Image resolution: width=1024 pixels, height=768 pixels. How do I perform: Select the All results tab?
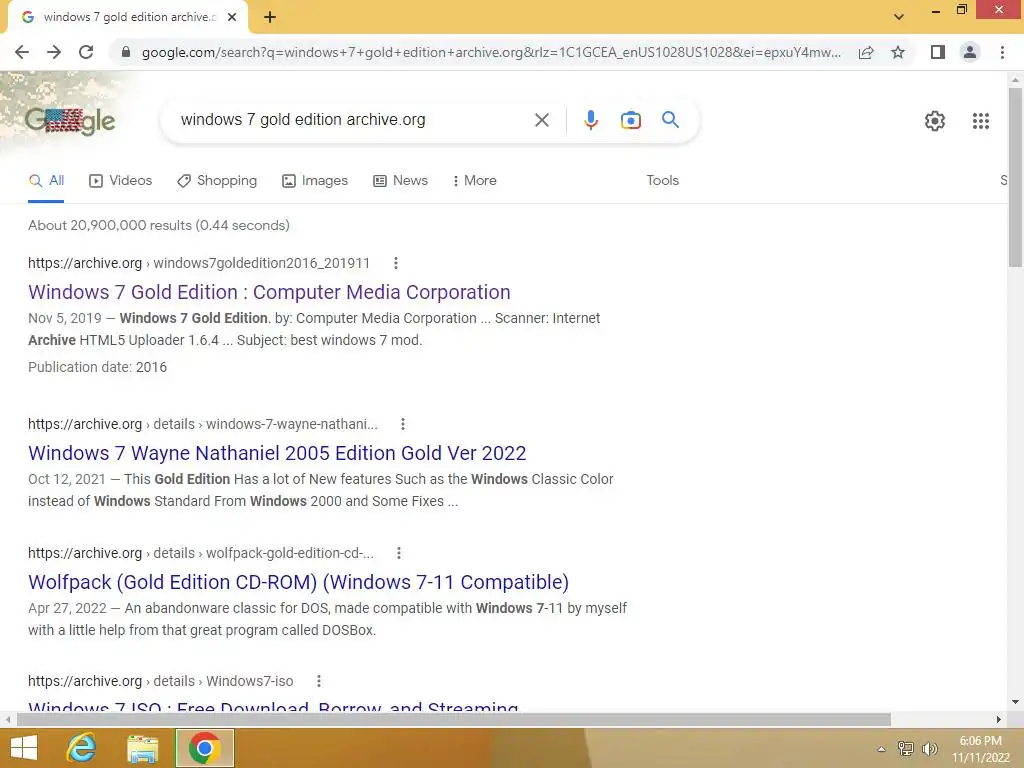pos(46,181)
